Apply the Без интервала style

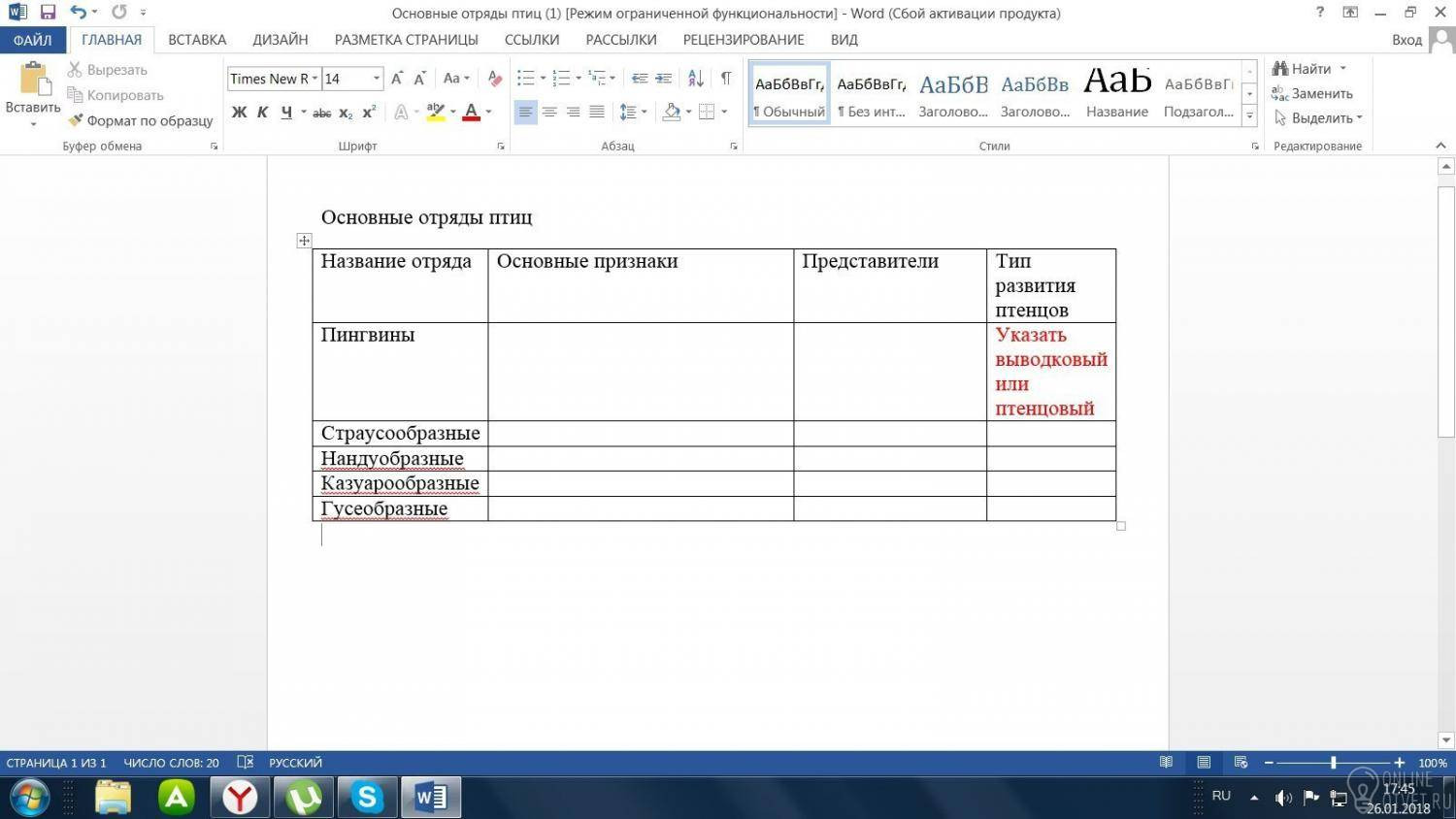point(872,94)
